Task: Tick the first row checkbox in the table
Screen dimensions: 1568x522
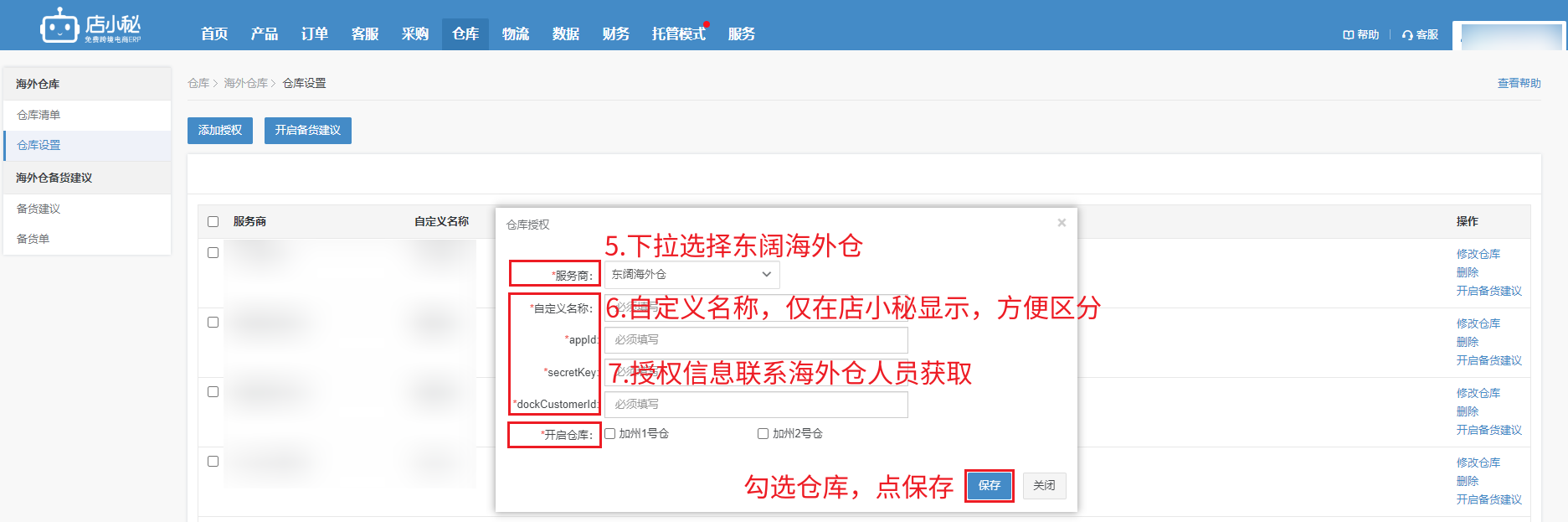Action: pos(213,252)
